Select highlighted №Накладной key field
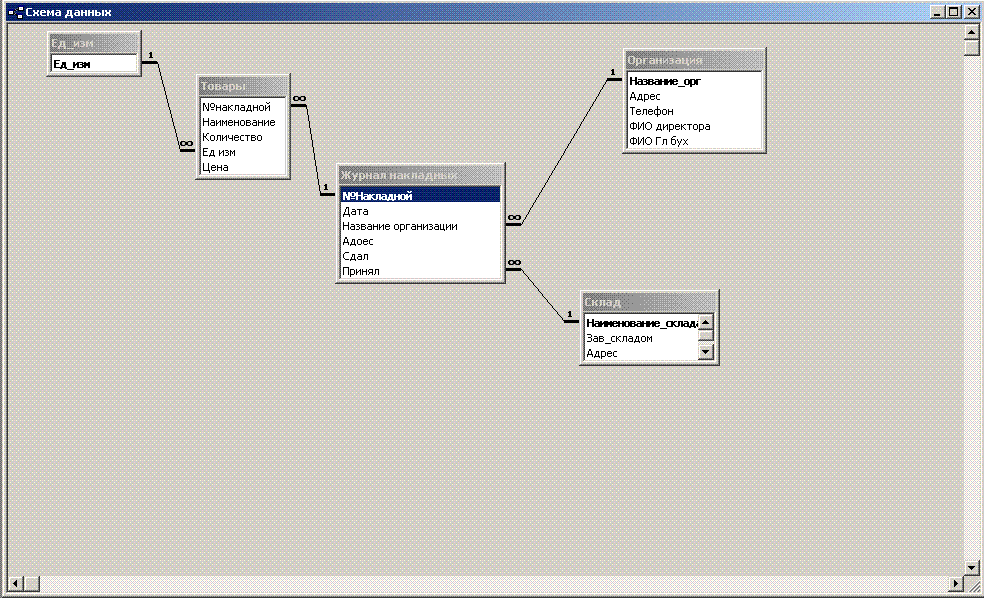The image size is (984, 598). pos(420,196)
